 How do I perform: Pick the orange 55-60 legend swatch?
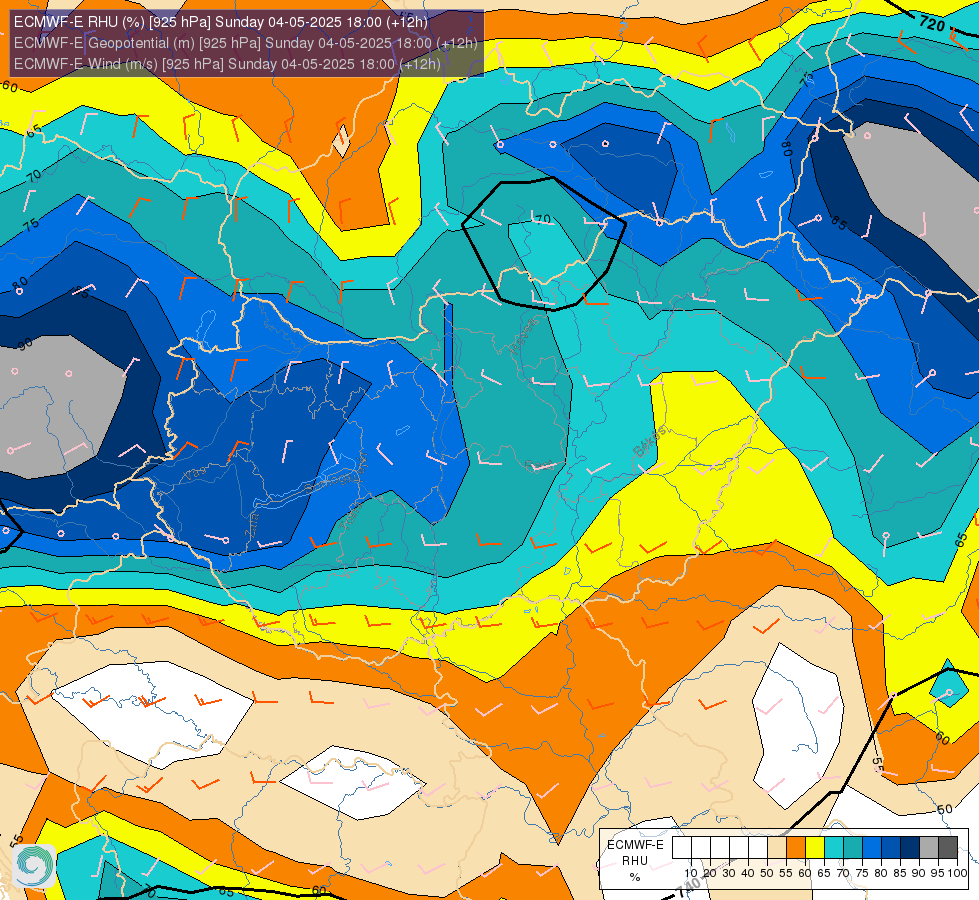(x=796, y=847)
